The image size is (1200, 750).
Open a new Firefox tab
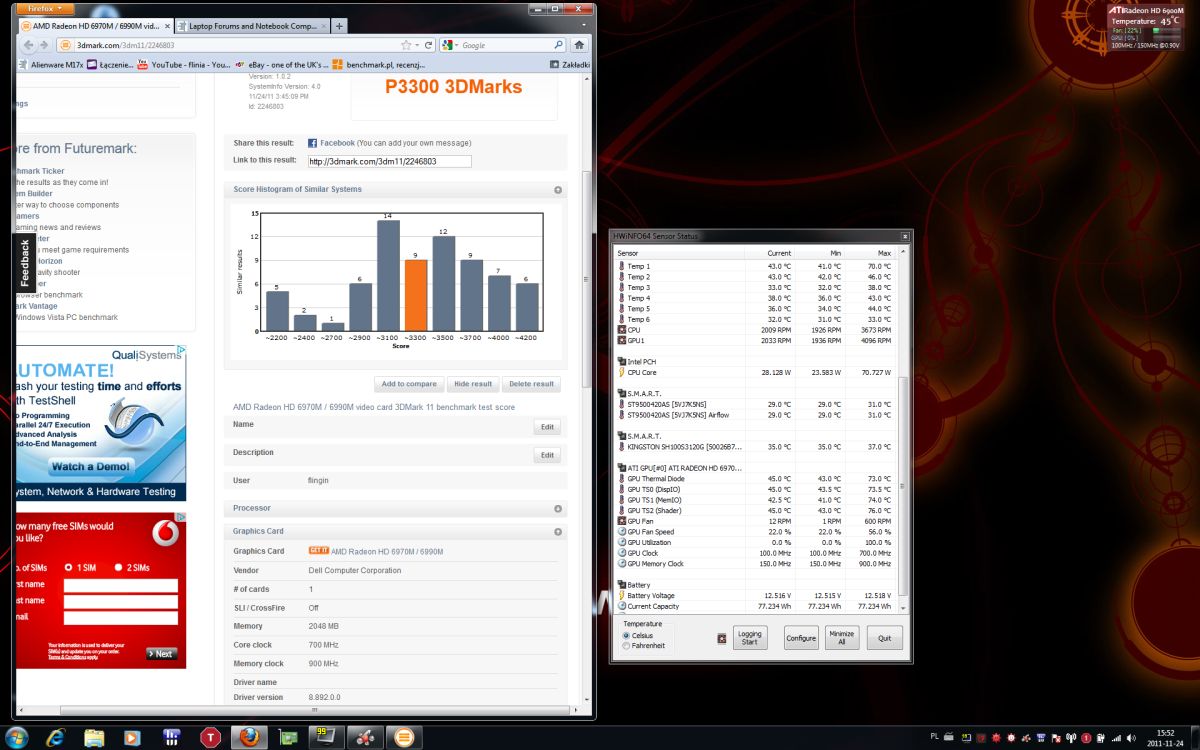340,25
